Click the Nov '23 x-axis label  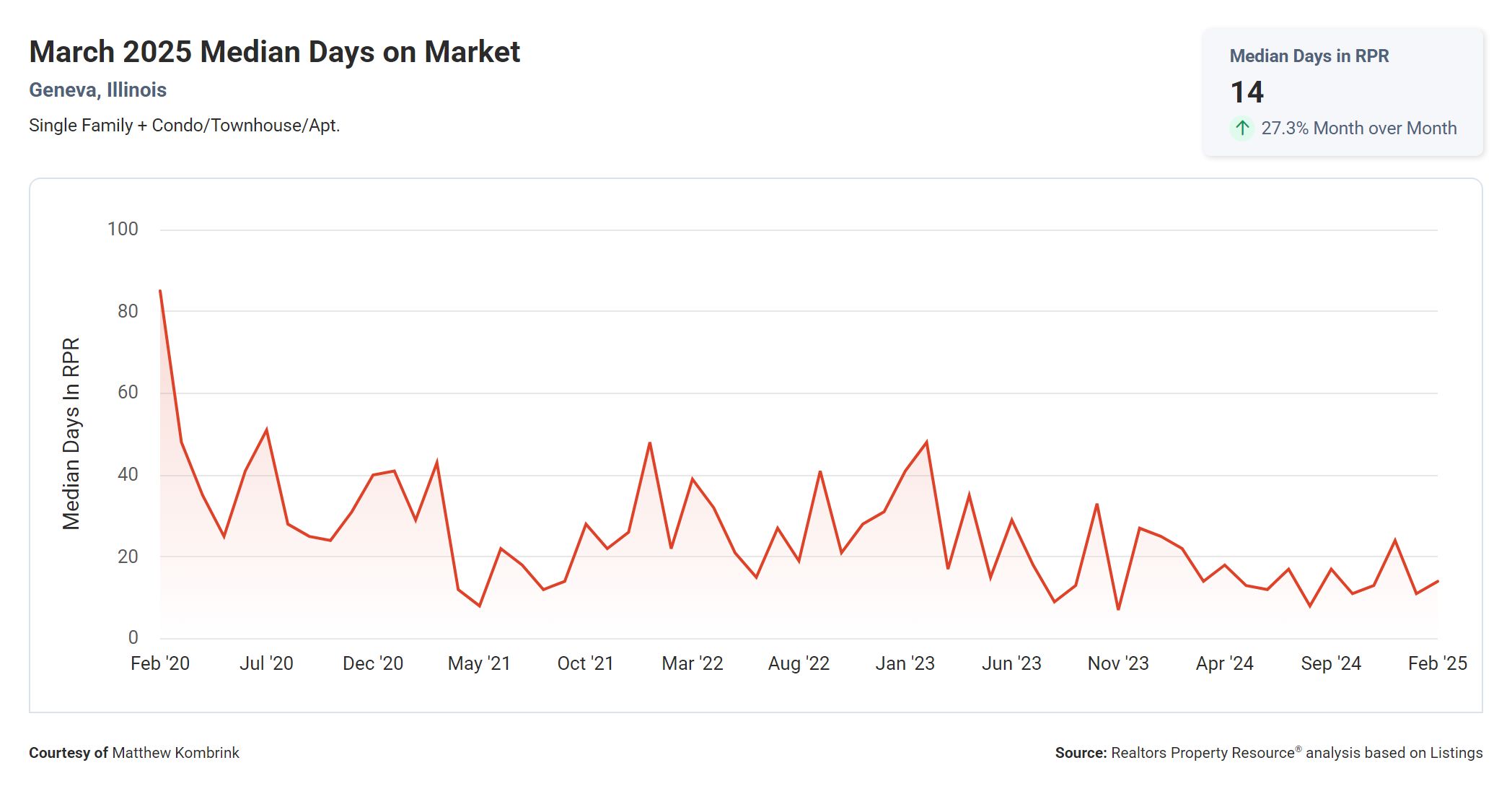tap(1117, 663)
